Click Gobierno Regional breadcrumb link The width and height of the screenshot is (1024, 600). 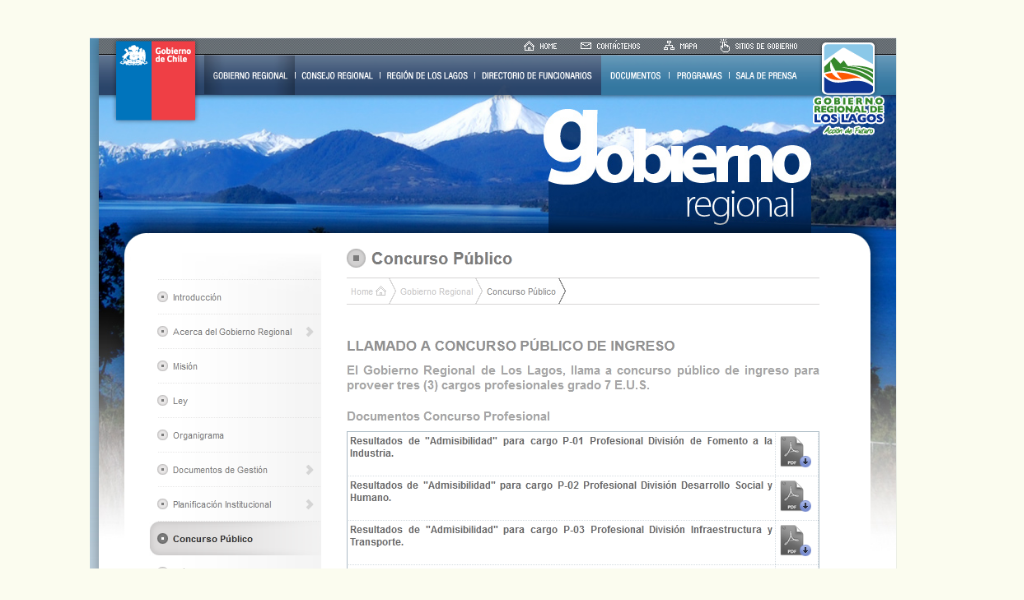(436, 292)
